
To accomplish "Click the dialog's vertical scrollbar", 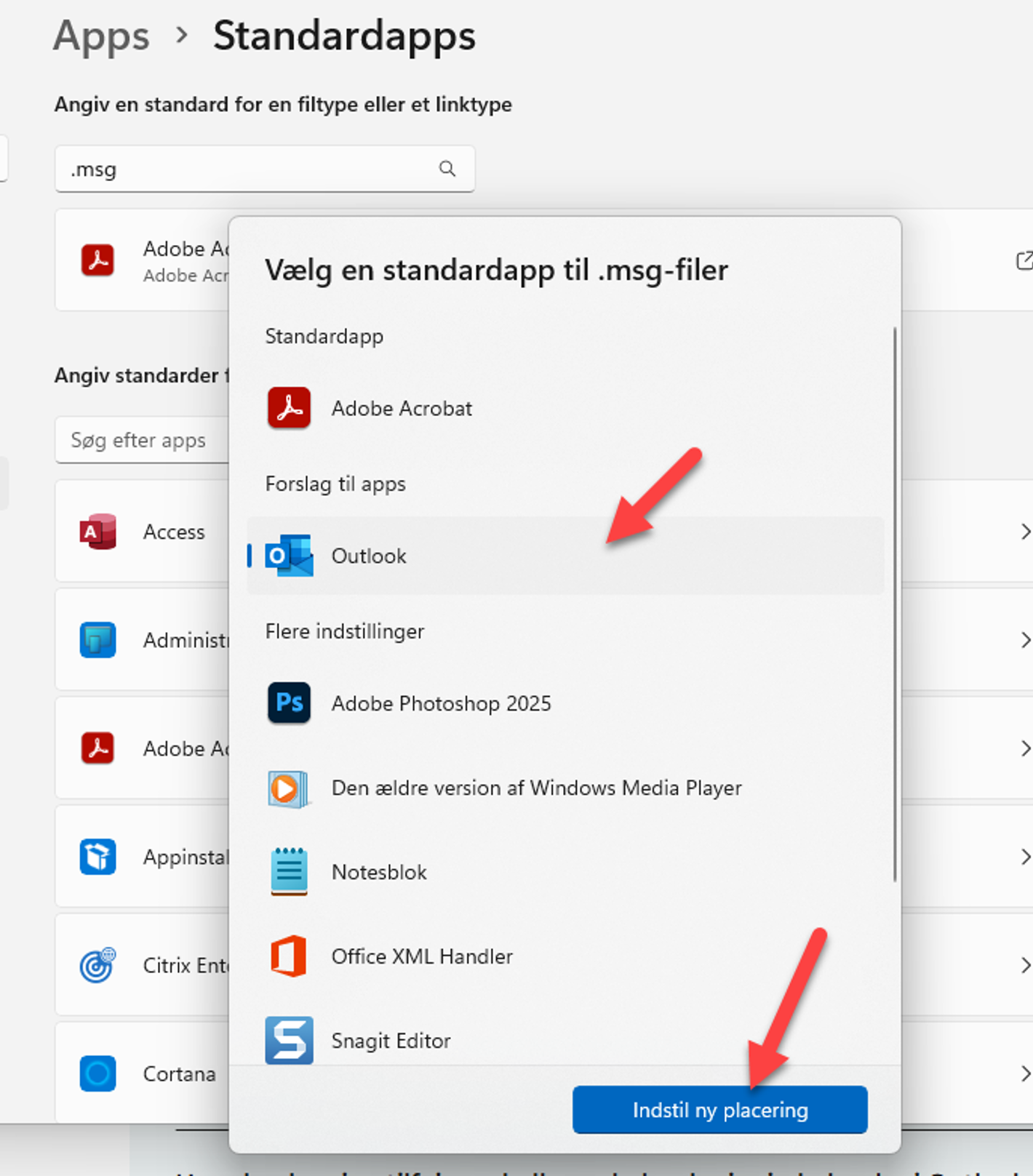I will [894, 605].
